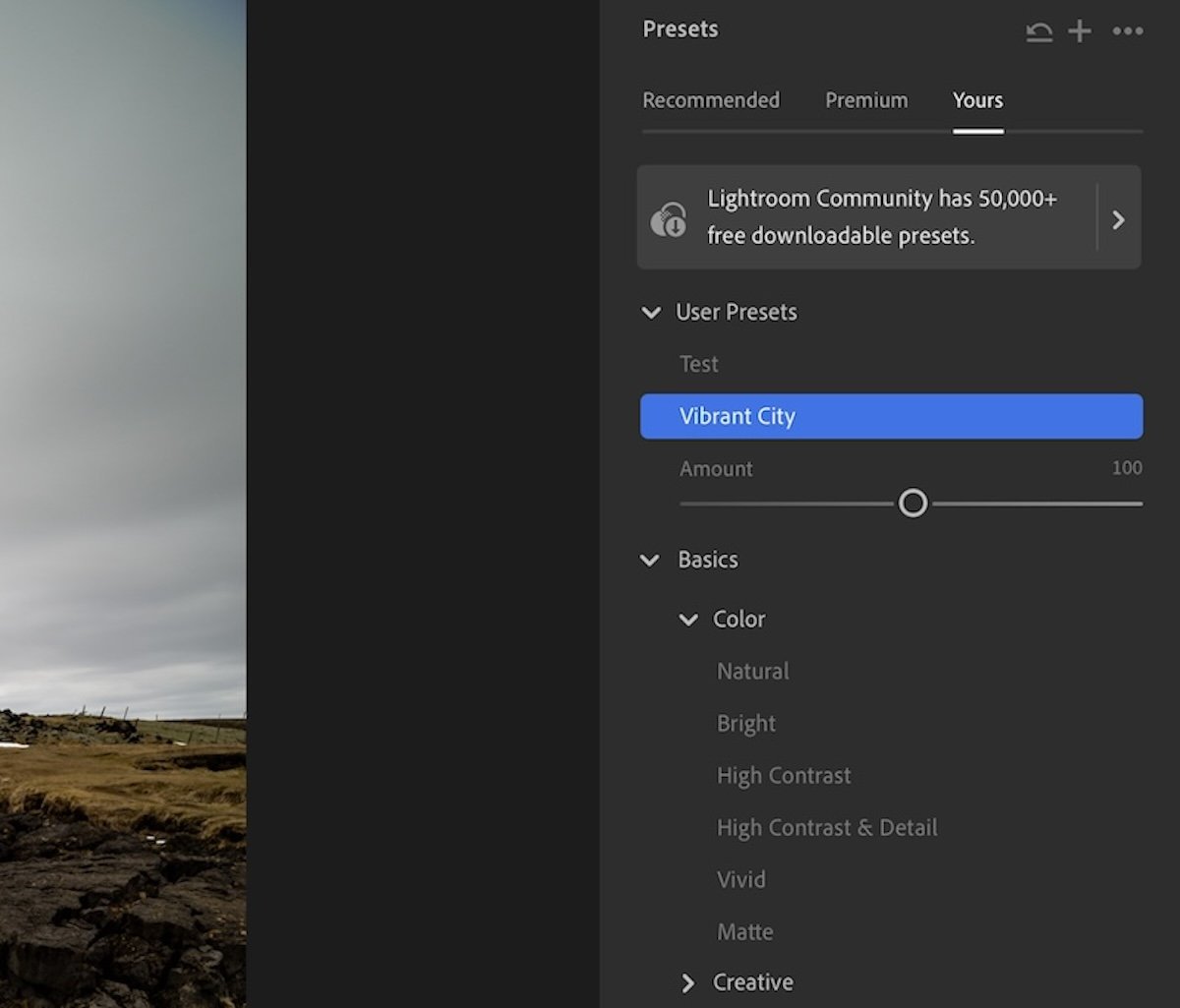The width and height of the screenshot is (1180, 1008).
Task: Select the Test preset
Action: (698, 364)
